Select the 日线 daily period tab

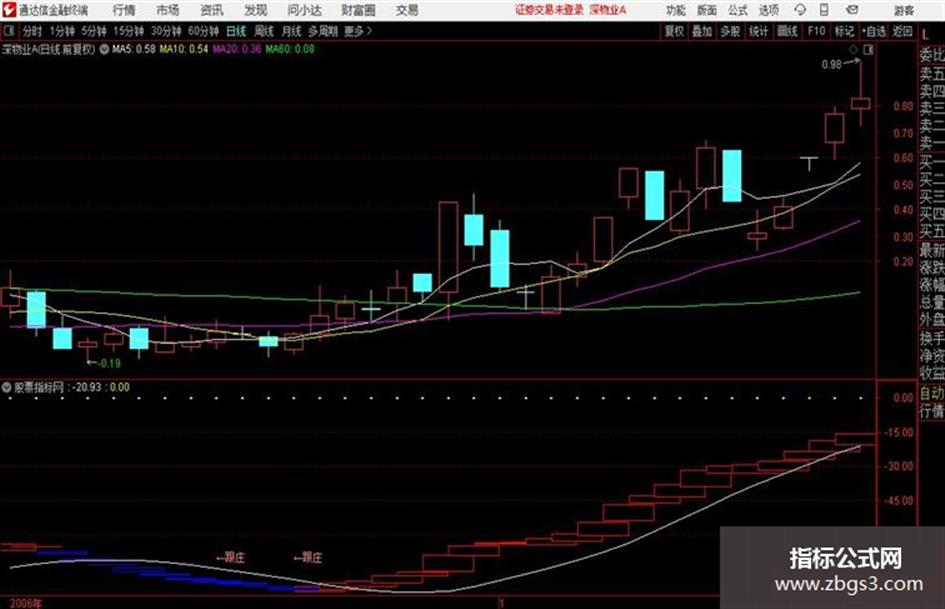coord(236,31)
